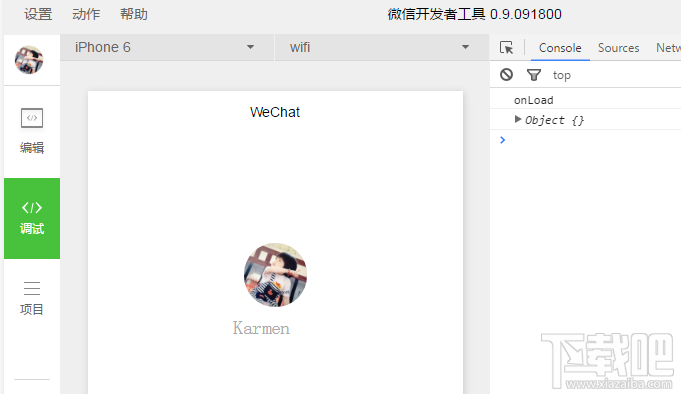Viewport: 681px width, 394px height.
Task: Open the 帮助 menu
Action: click(134, 14)
